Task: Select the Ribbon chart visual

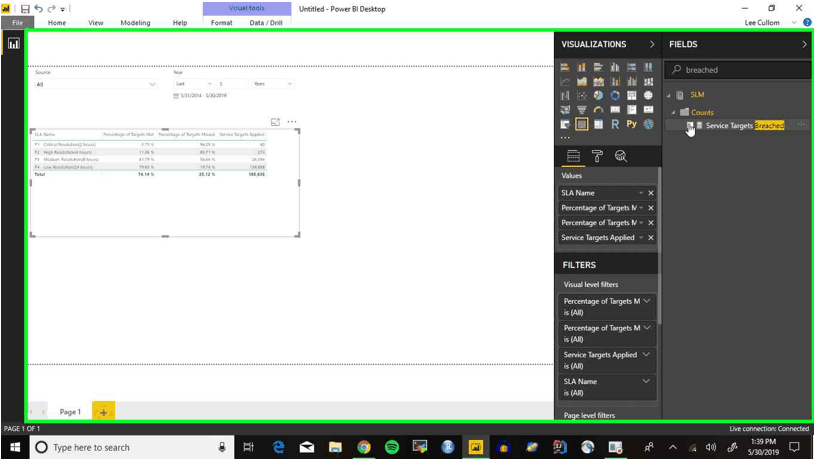Action: (x=648, y=81)
